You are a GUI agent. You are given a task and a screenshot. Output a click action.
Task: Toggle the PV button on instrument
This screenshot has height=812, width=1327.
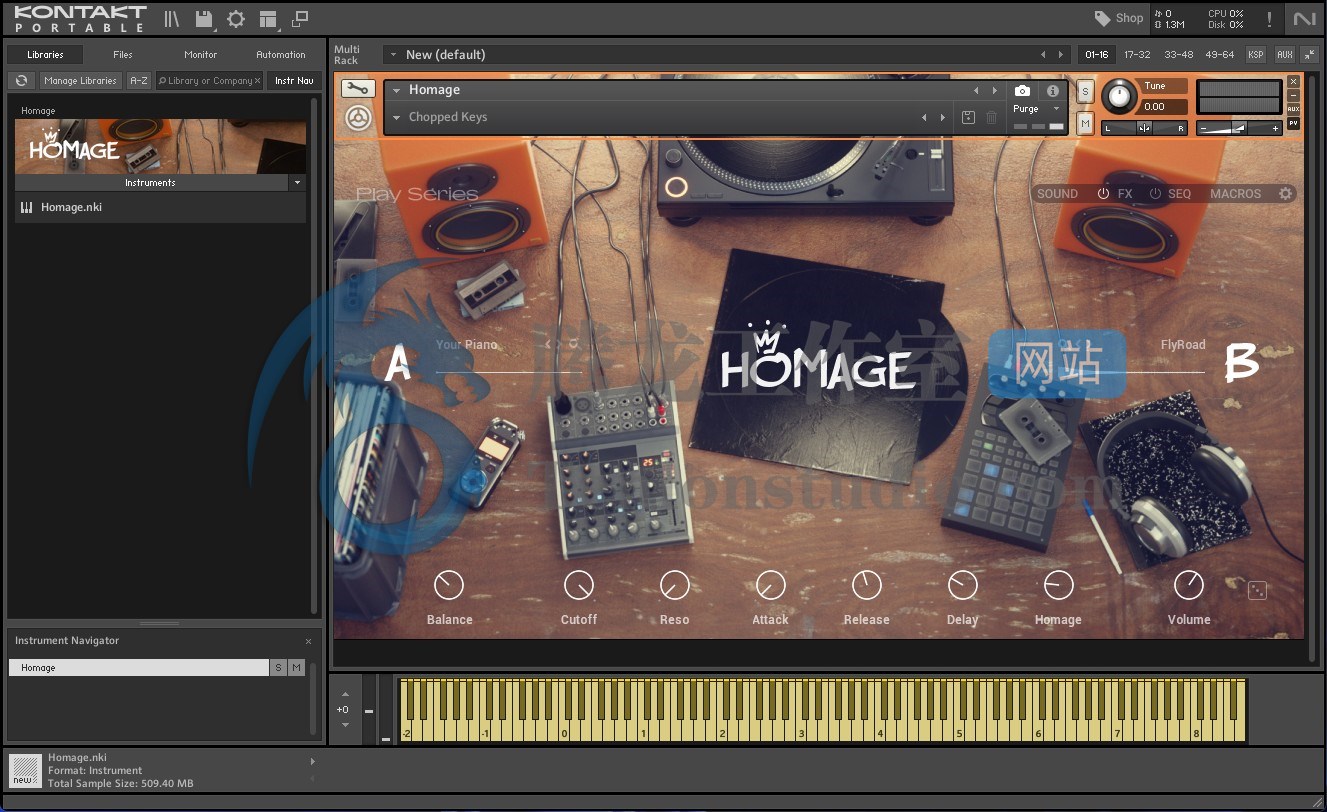(x=1293, y=124)
